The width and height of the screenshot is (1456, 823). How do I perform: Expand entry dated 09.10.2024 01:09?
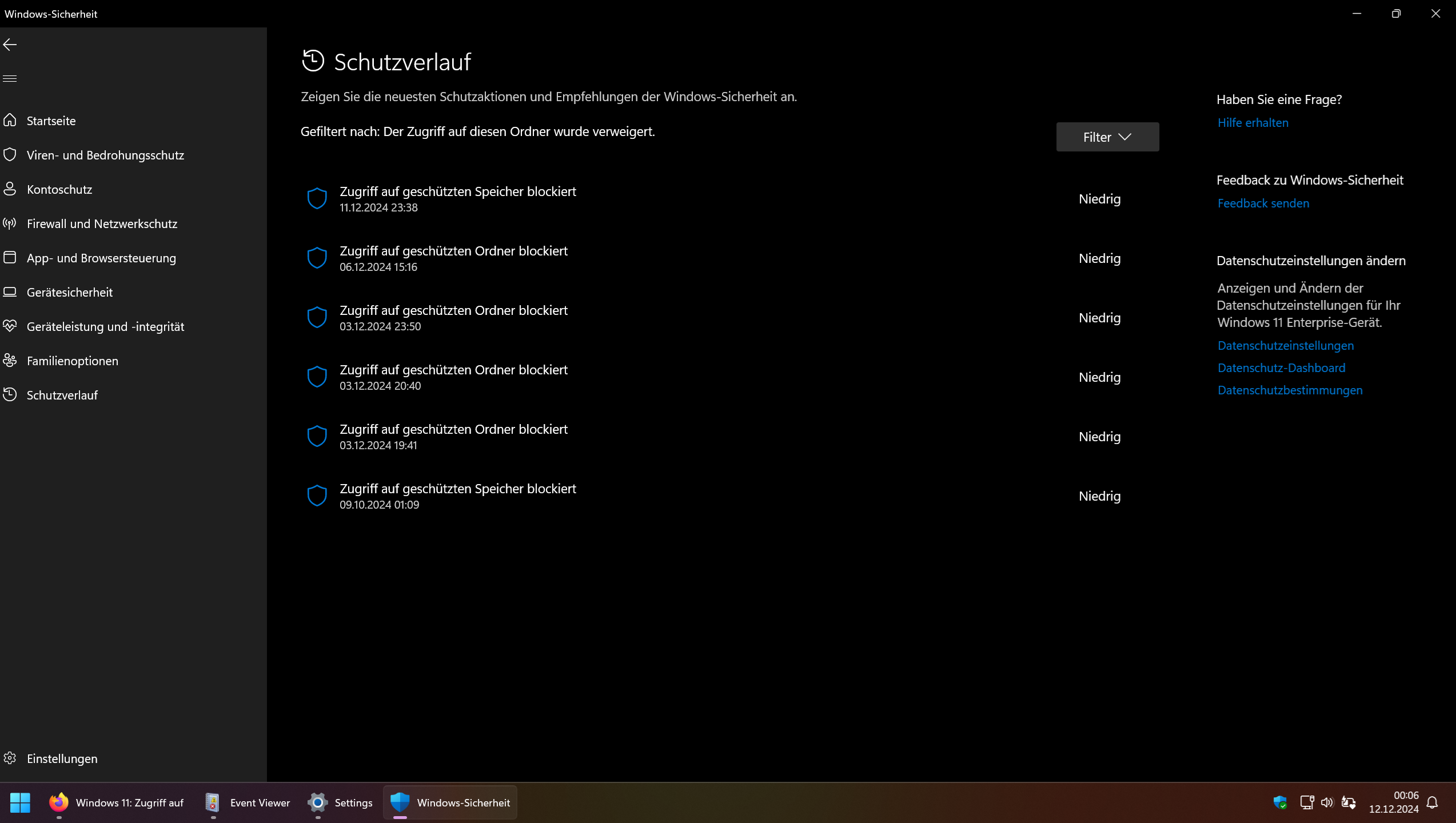click(x=457, y=496)
